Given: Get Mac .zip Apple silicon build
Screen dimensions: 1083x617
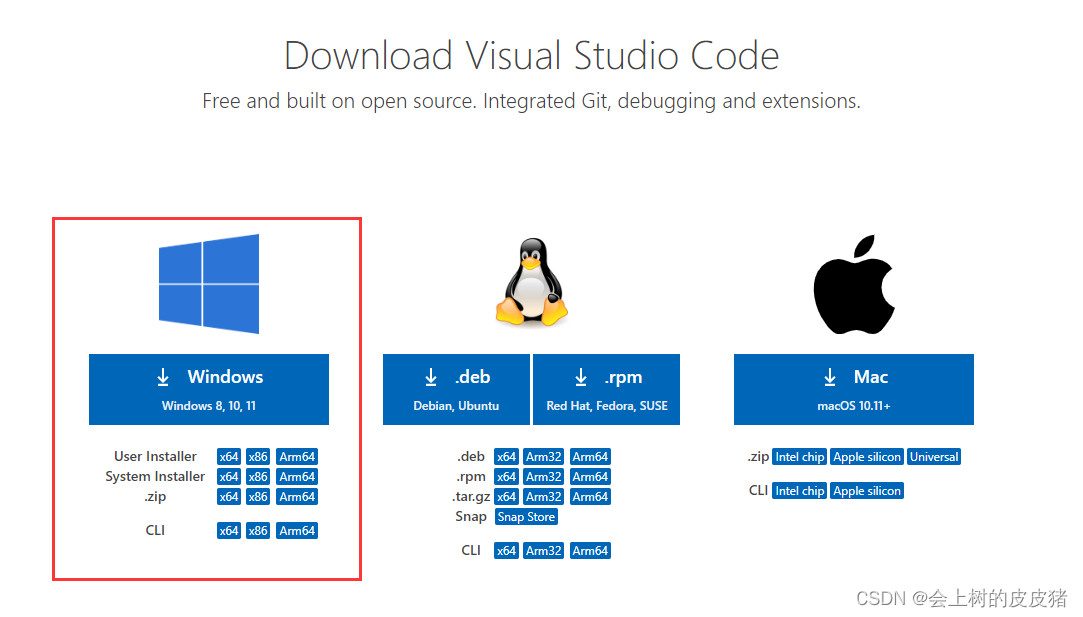Looking at the screenshot, I should (x=868, y=457).
